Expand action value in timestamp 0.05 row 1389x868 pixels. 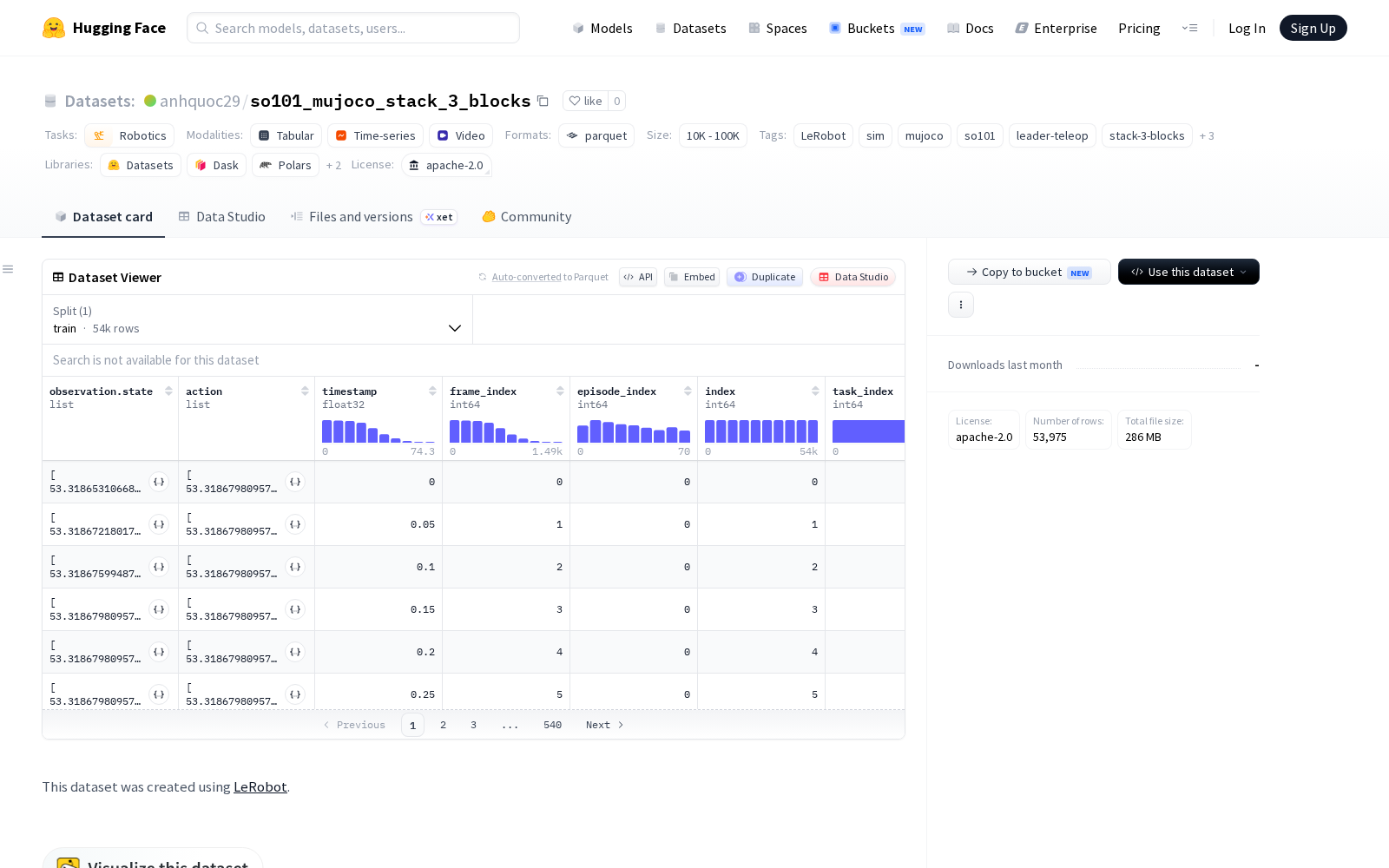pyautogui.click(x=295, y=524)
